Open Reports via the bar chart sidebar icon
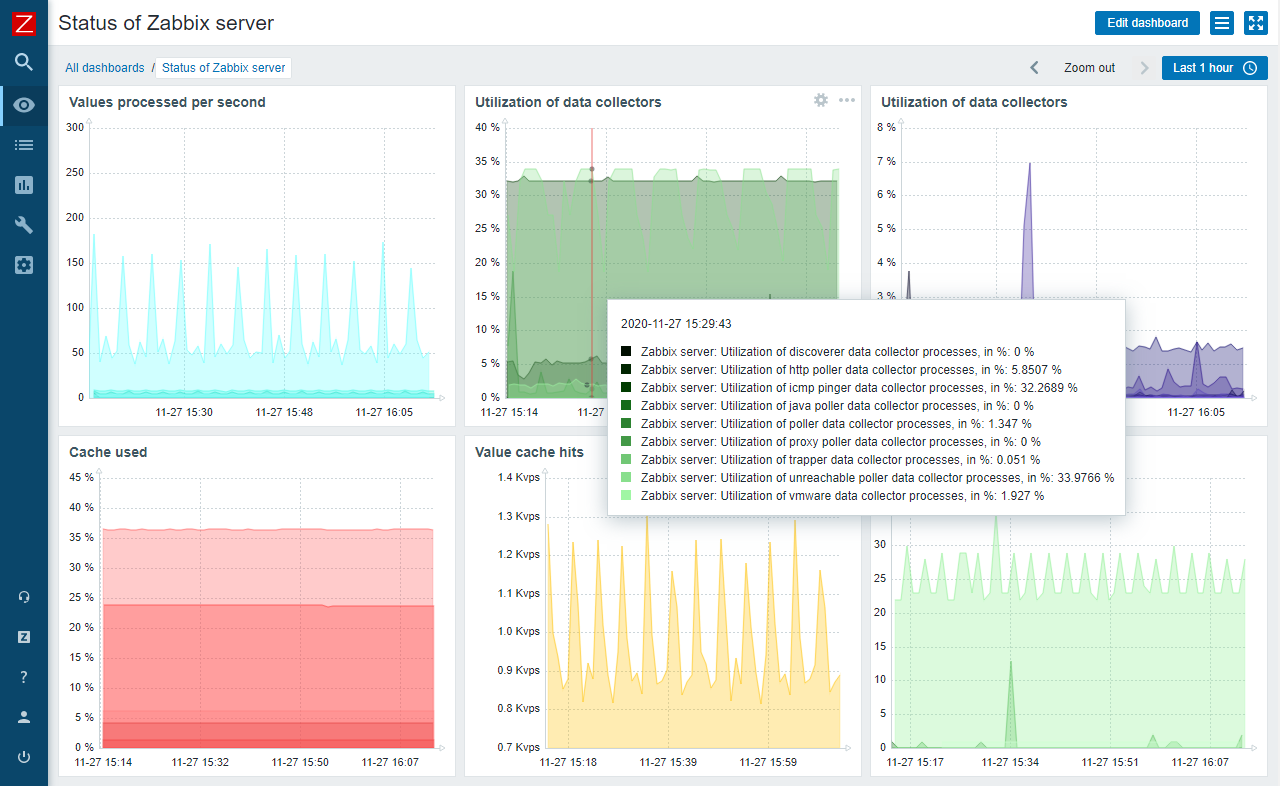Image resolution: width=1280 pixels, height=786 pixels. pos(23,184)
